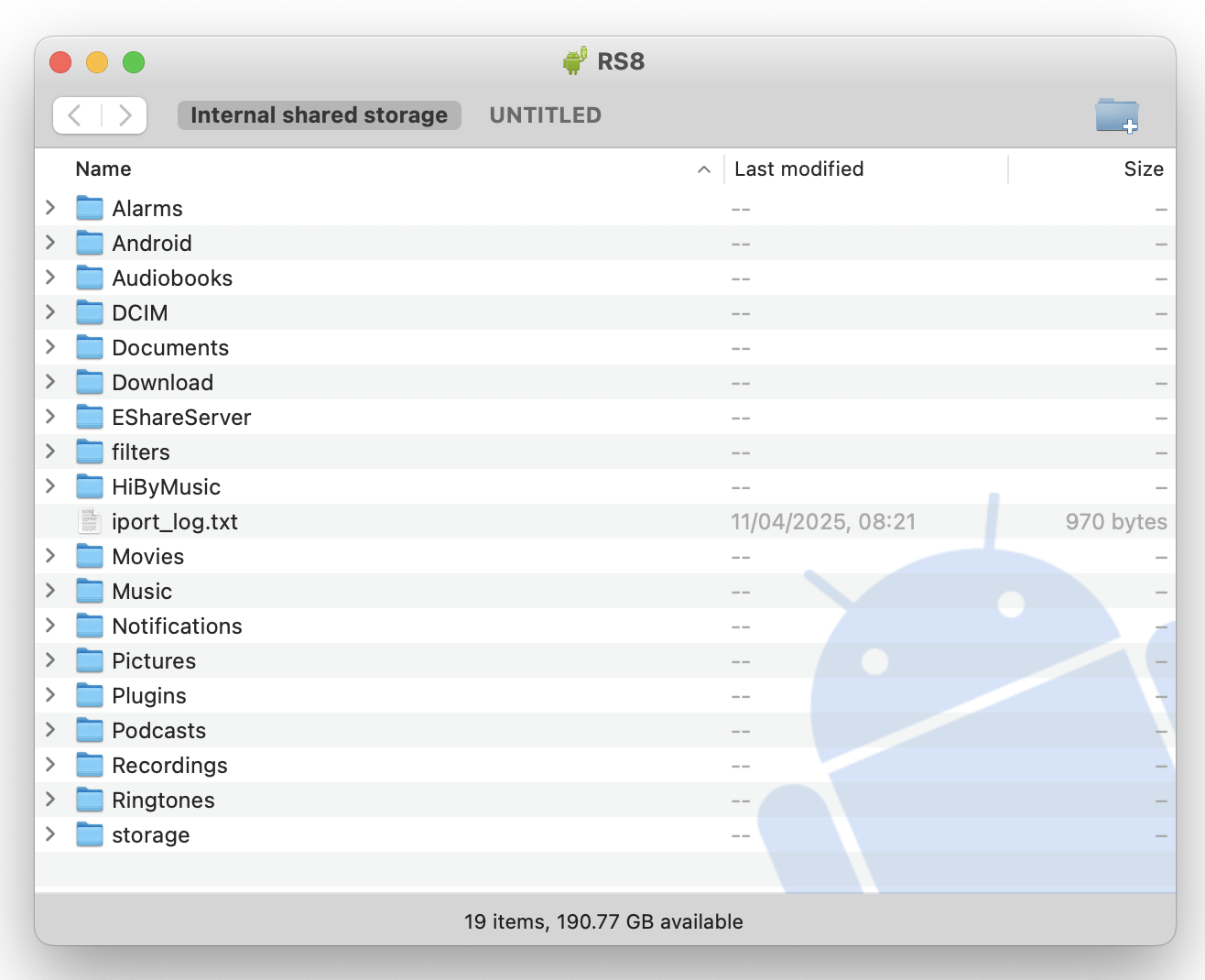Select the EShareServer folder name
This screenshot has width=1205, height=980.
click(x=181, y=418)
